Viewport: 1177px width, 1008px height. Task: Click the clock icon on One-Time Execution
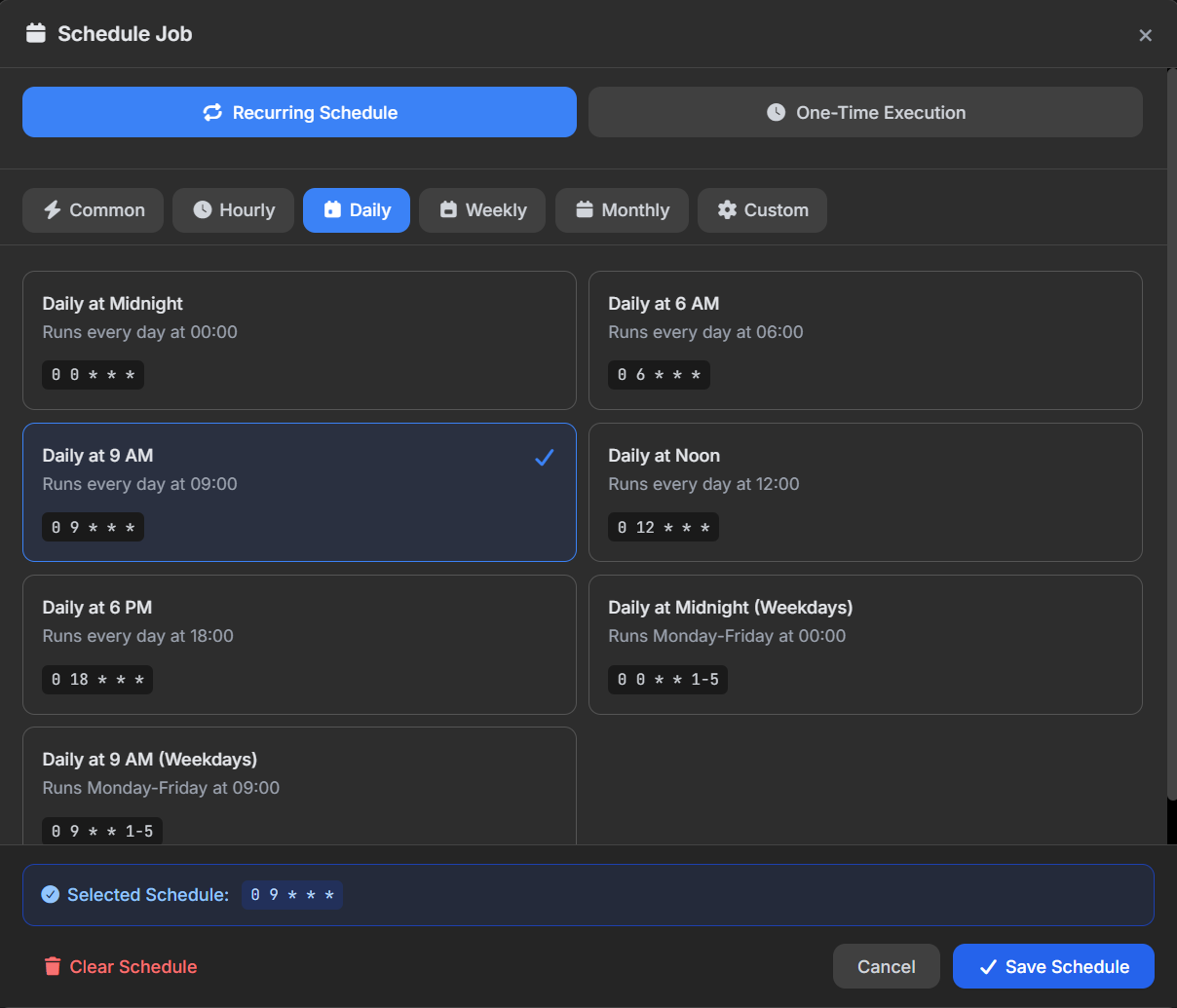click(x=776, y=112)
